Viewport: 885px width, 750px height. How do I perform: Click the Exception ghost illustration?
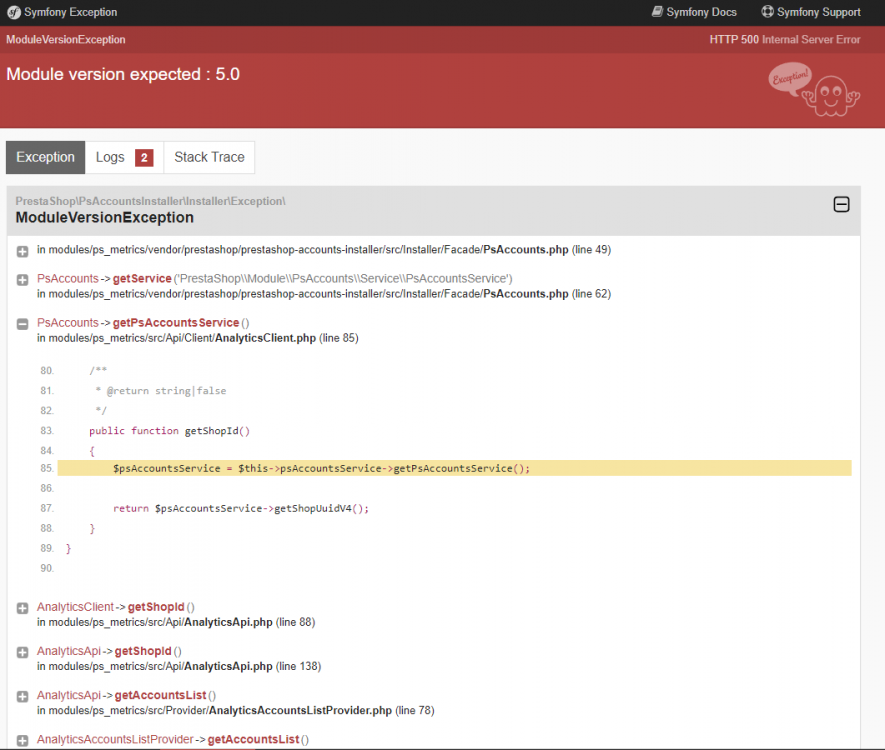pos(813,89)
